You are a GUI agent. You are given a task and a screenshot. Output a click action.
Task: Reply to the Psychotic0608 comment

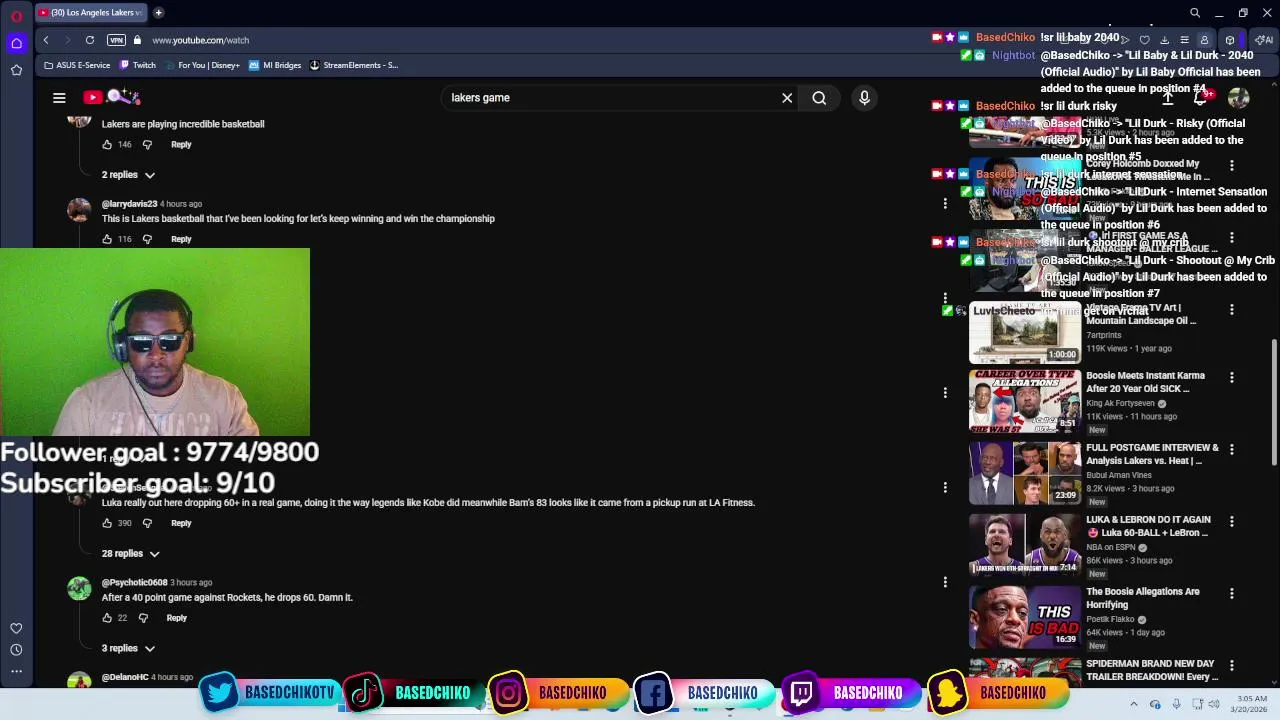click(x=176, y=618)
